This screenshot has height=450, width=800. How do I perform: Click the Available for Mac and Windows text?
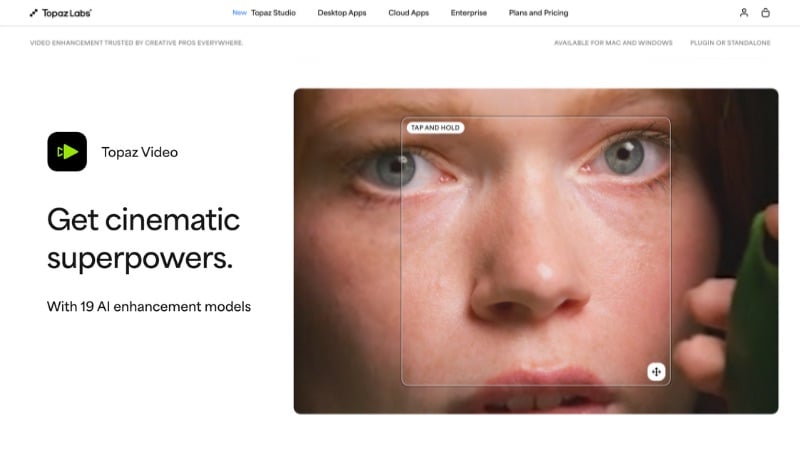[x=613, y=43]
